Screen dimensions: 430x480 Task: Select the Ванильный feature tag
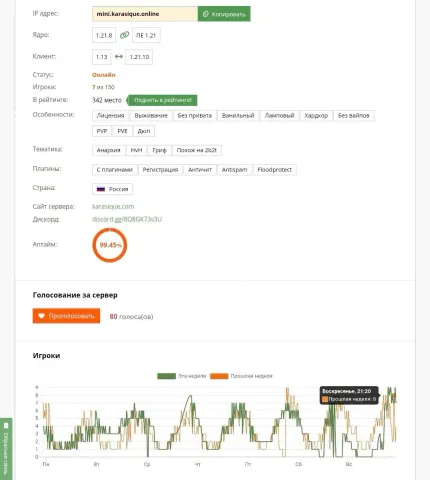(x=238, y=116)
